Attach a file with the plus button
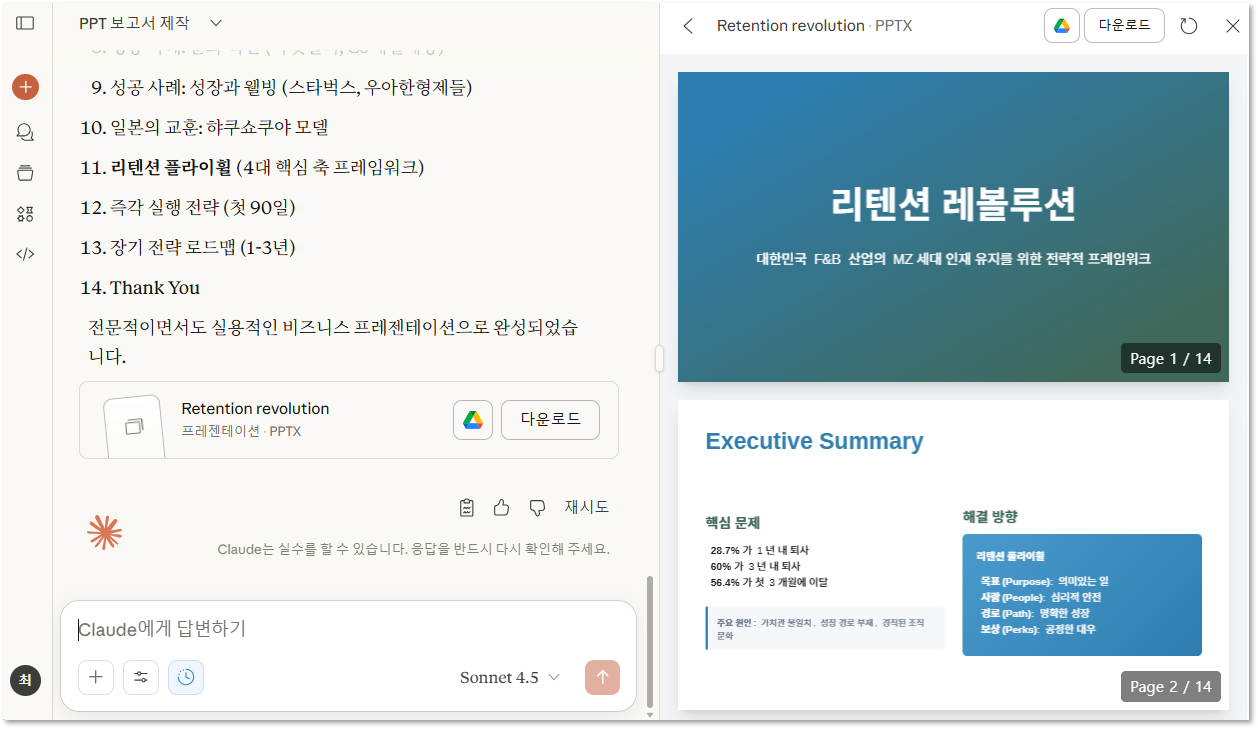This screenshot has width=1258, height=729. (96, 677)
